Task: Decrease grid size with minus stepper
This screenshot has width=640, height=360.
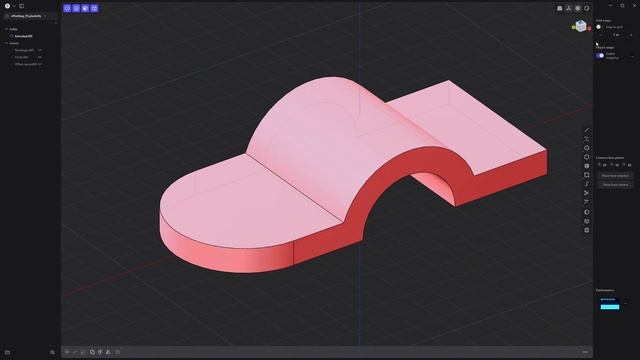Action: click(600, 35)
